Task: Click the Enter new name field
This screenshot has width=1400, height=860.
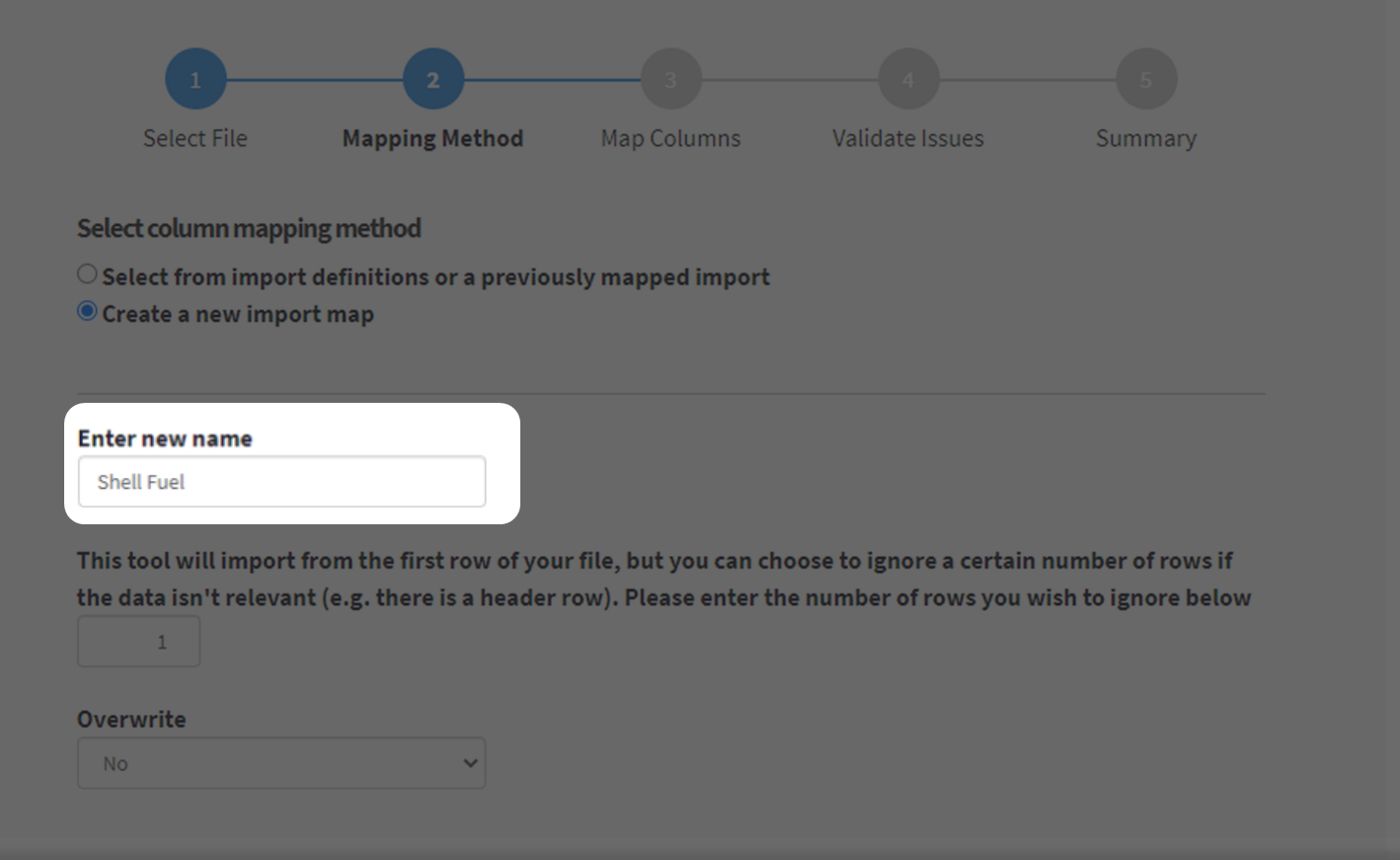Action: point(282,482)
